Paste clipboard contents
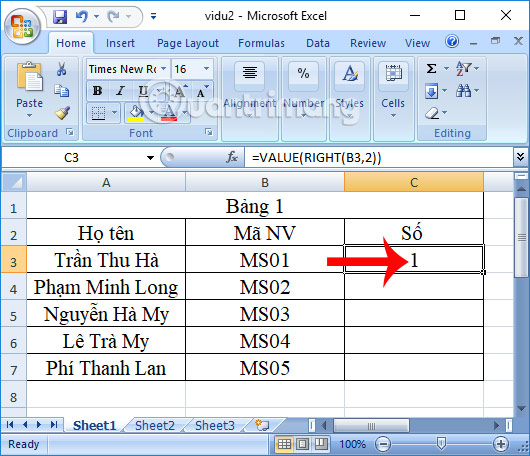This screenshot has height=456, width=530. coord(29,77)
